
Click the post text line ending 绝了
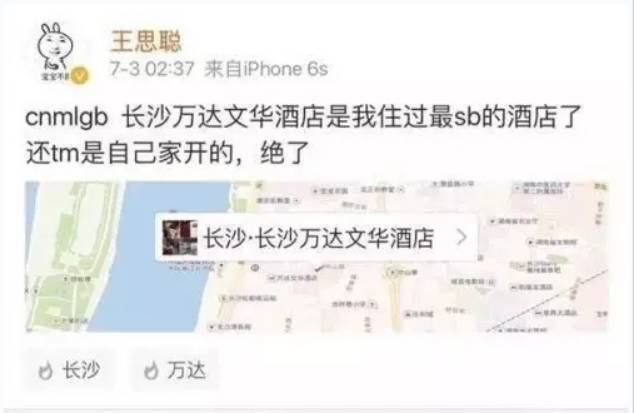167,153
